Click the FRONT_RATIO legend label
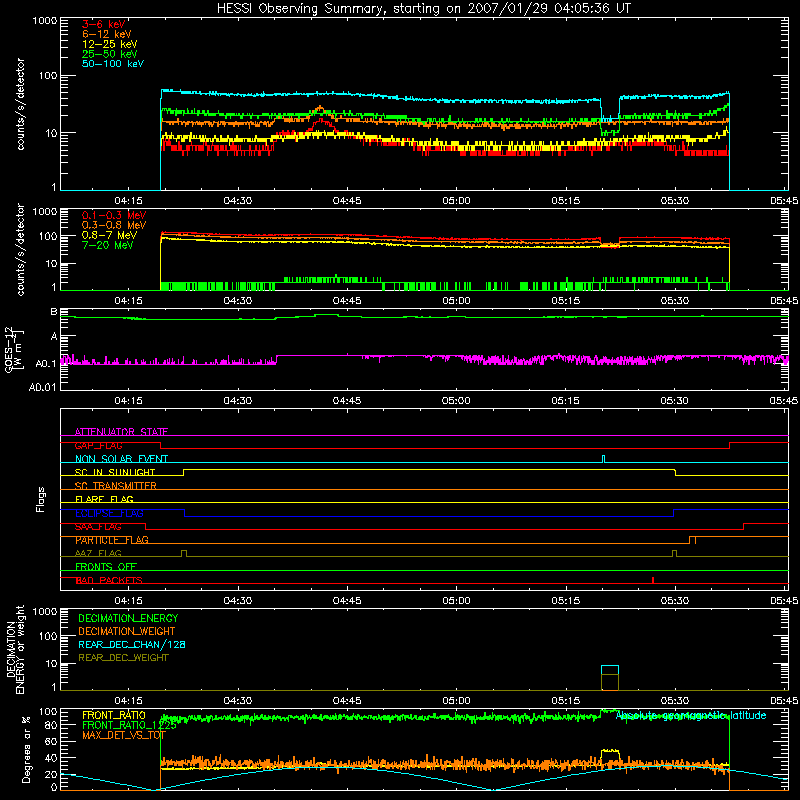Image resolution: width=800 pixels, height=800 pixels. pos(114,715)
